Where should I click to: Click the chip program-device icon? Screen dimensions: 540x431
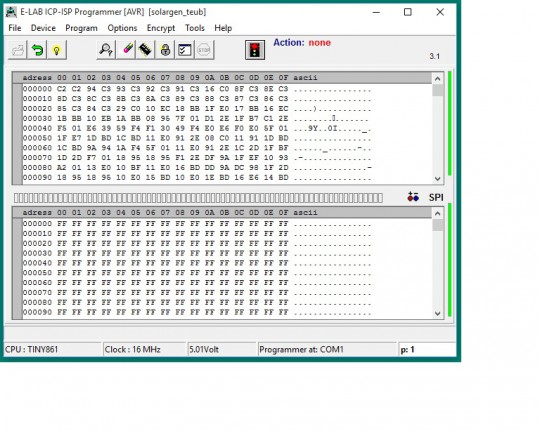145,50
